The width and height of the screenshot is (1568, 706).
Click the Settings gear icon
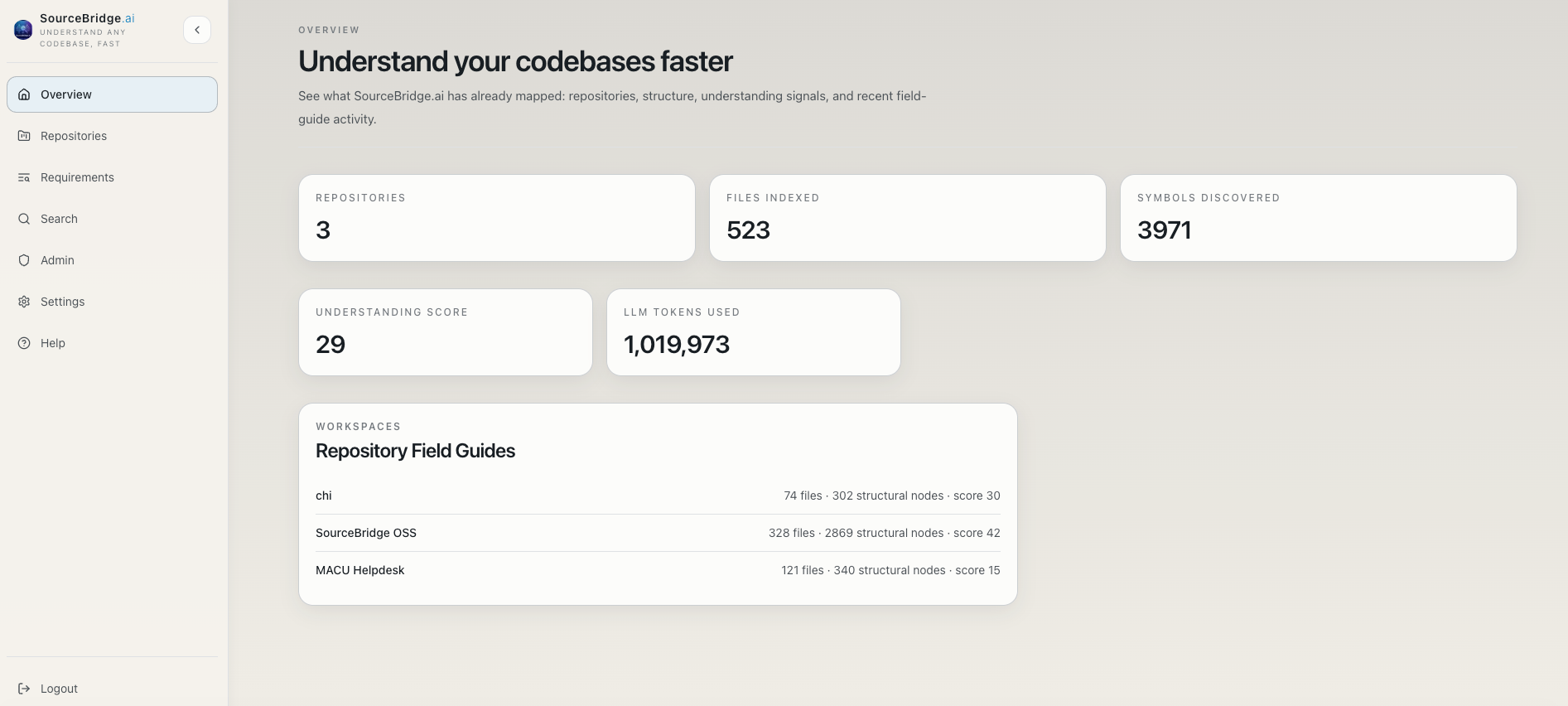click(x=23, y=302)
